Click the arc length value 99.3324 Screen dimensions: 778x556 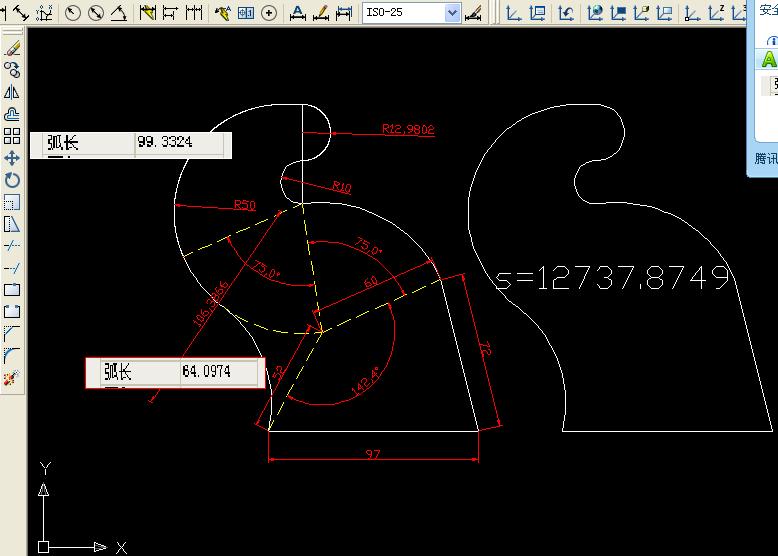165,142
